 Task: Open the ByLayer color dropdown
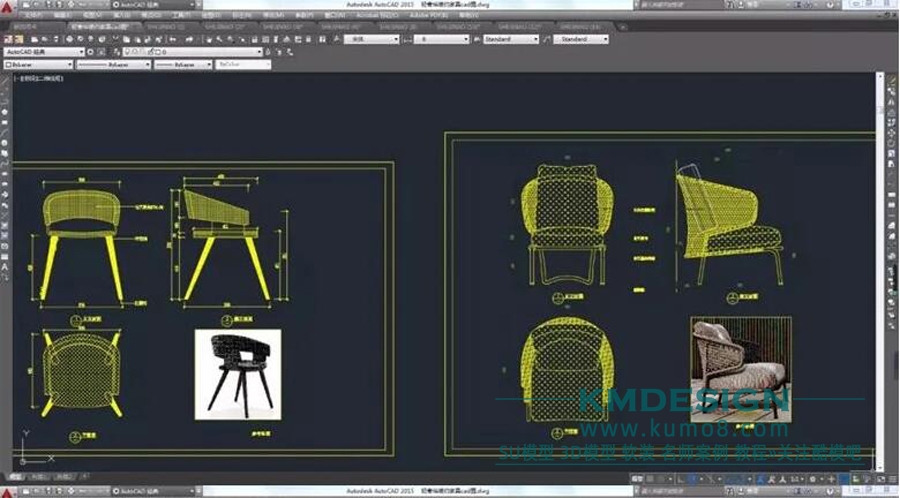[38, 63]
